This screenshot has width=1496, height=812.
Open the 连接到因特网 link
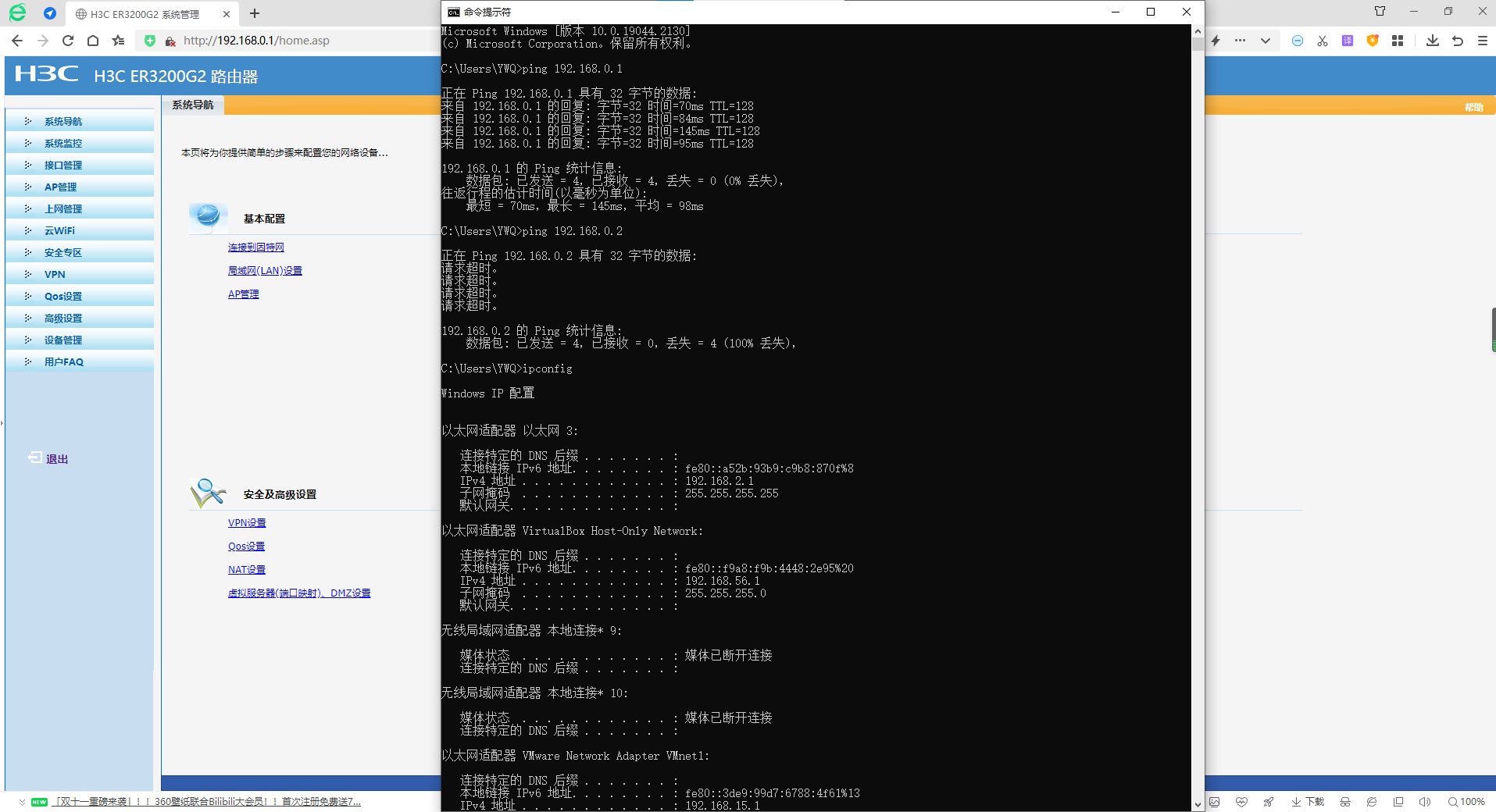(x=256, y=248)
